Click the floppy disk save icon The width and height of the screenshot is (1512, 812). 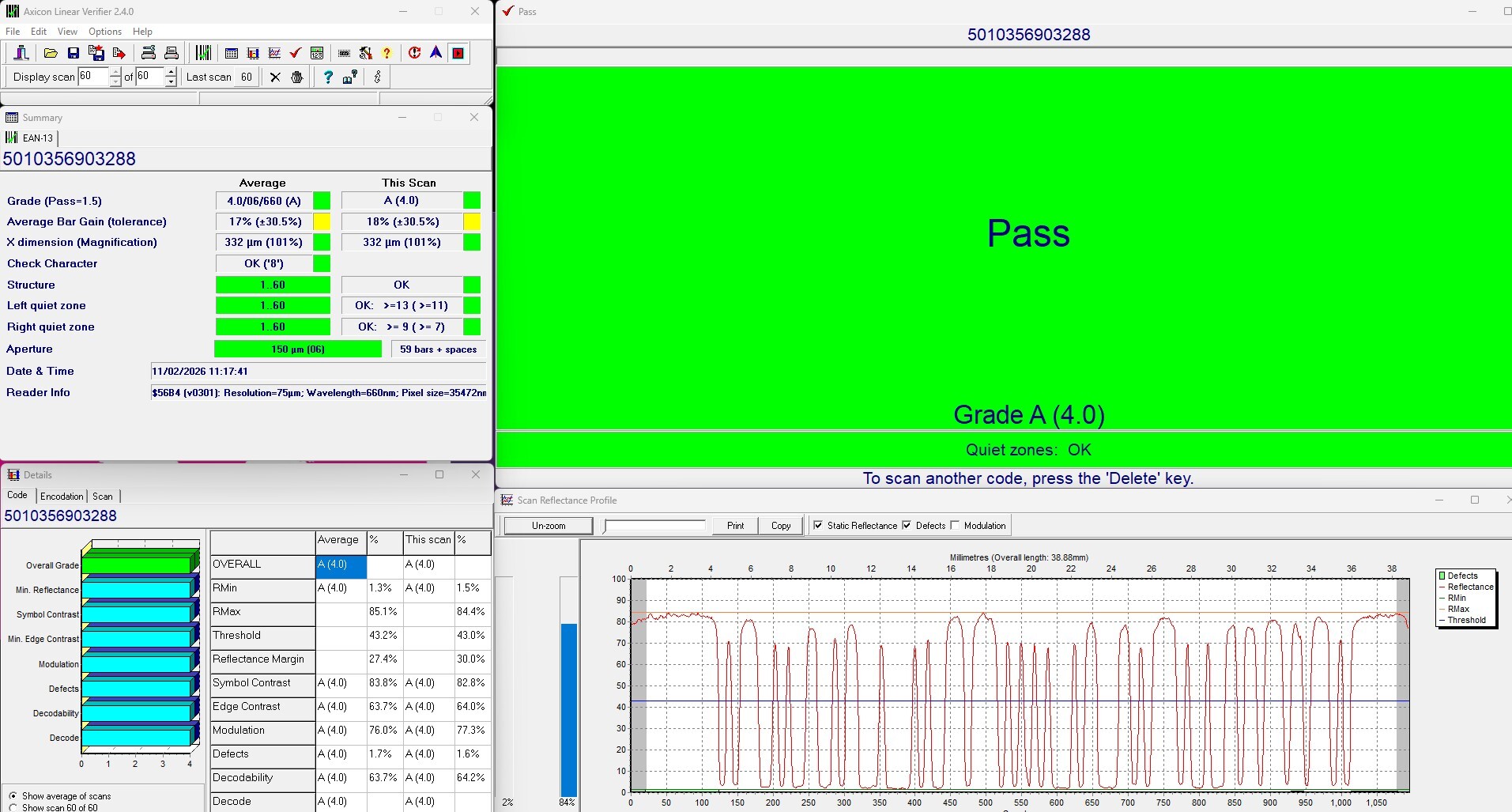[x=74, y=53]
